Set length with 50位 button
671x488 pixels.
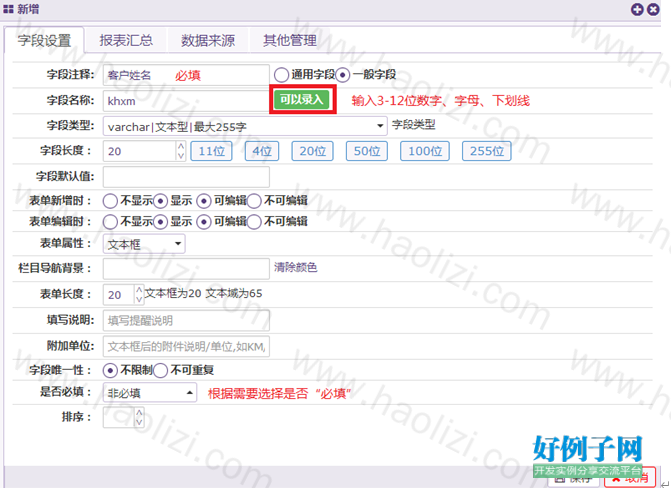click(367, 151)
